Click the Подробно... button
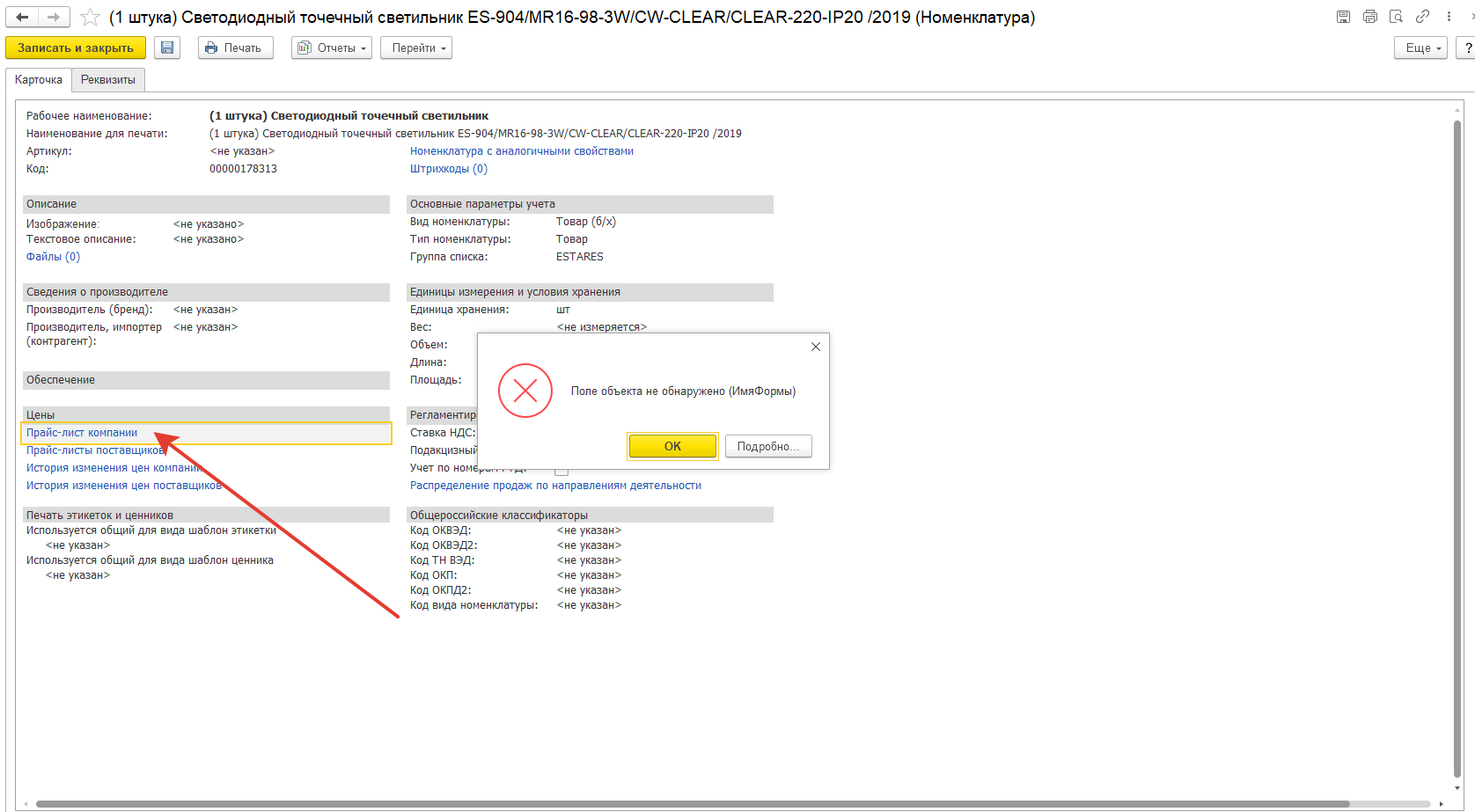The width and height of the screenshot is (1475, 812). pos(768,446)
